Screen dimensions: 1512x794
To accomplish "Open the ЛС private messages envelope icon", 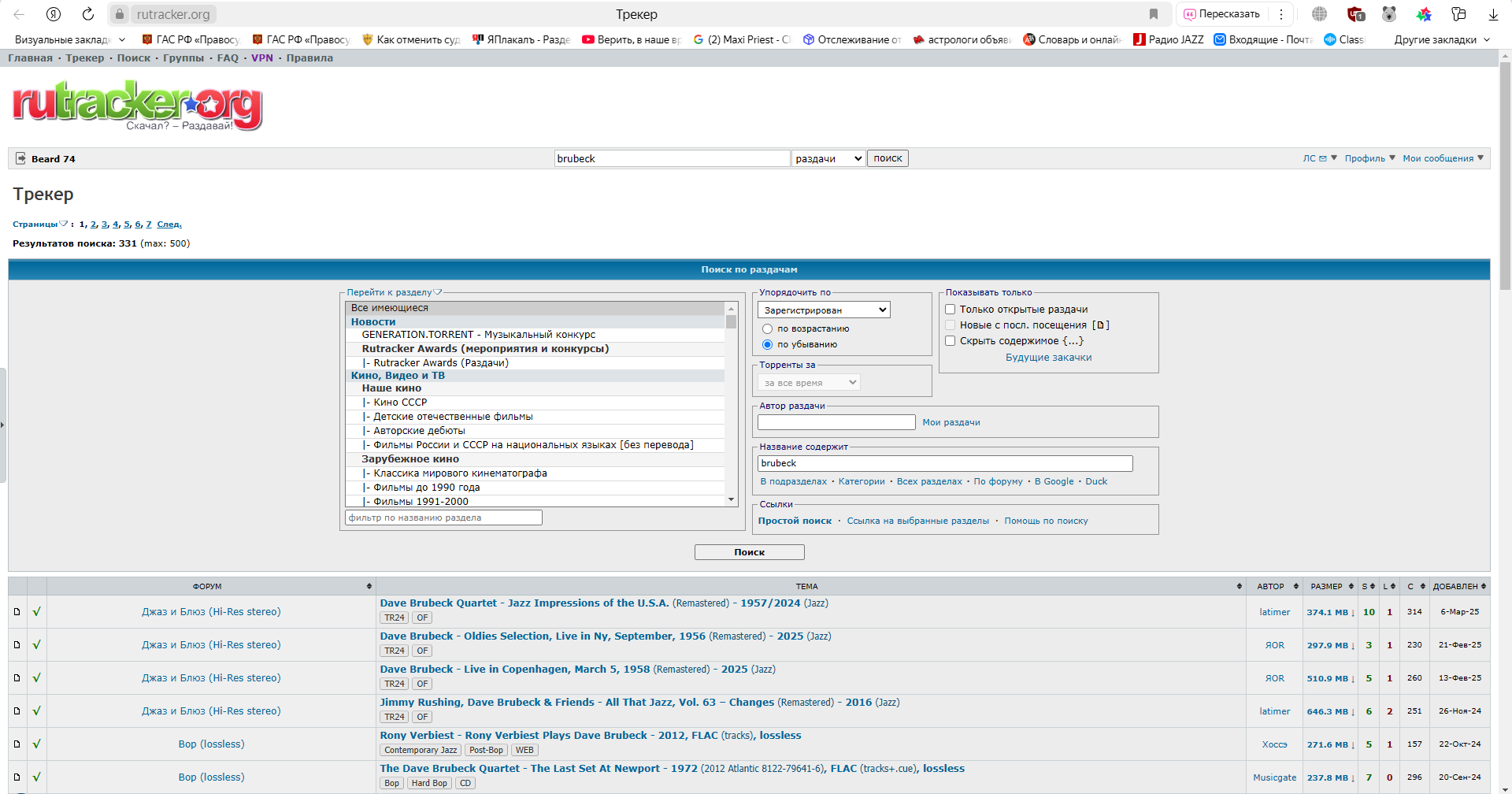I will click(x=1323, y=158).
